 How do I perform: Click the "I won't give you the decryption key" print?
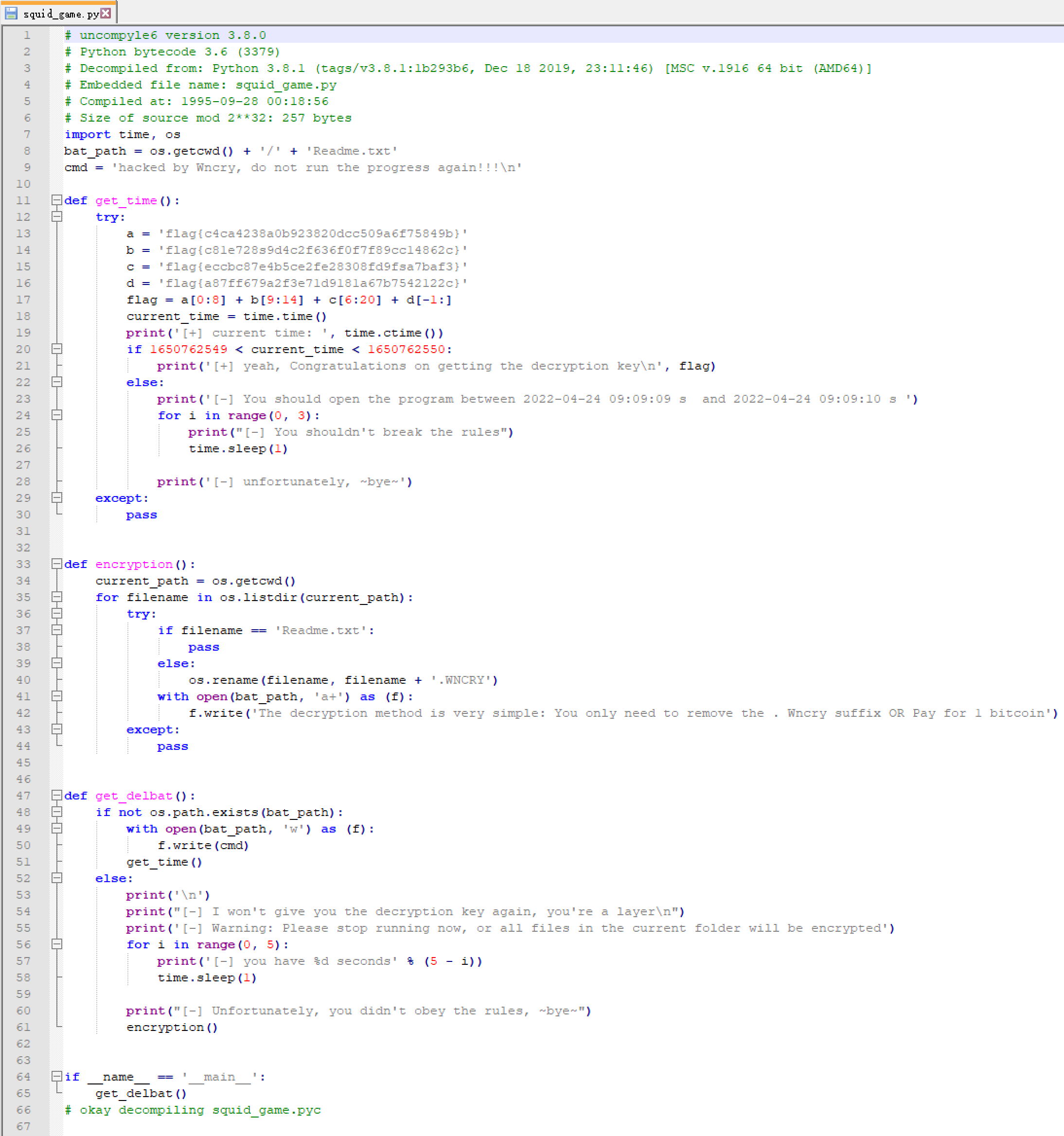pyautogui.click(x=406, y=911)
